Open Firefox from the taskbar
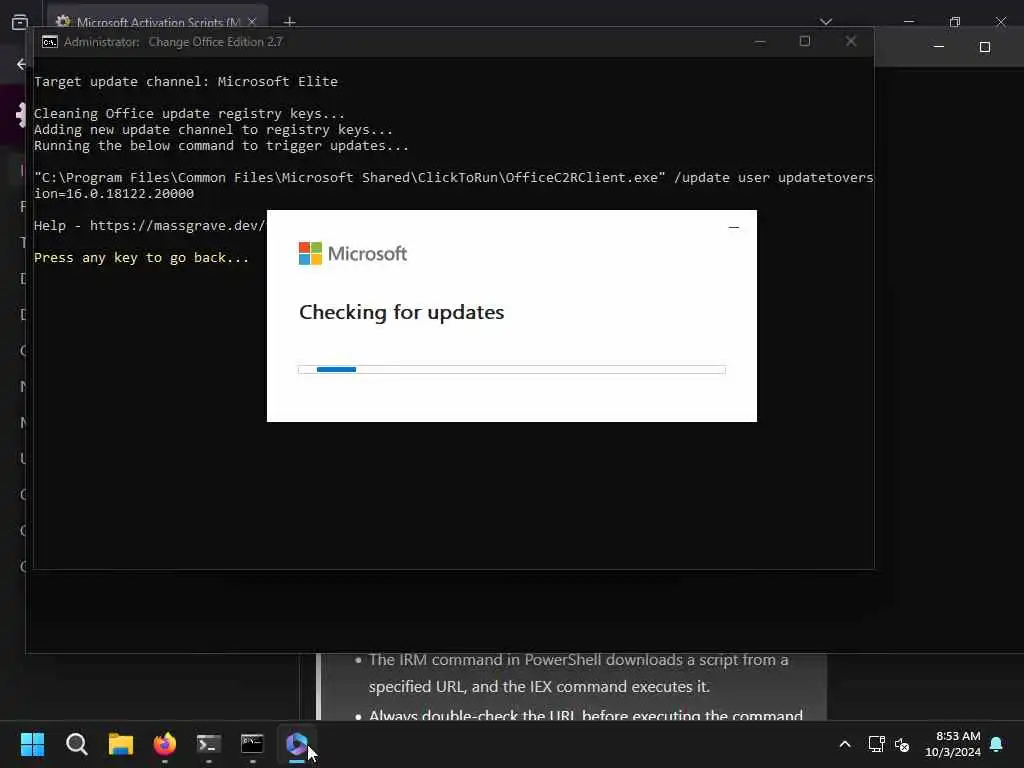This screenshot has width=1024, height=768. click(165, 744)
